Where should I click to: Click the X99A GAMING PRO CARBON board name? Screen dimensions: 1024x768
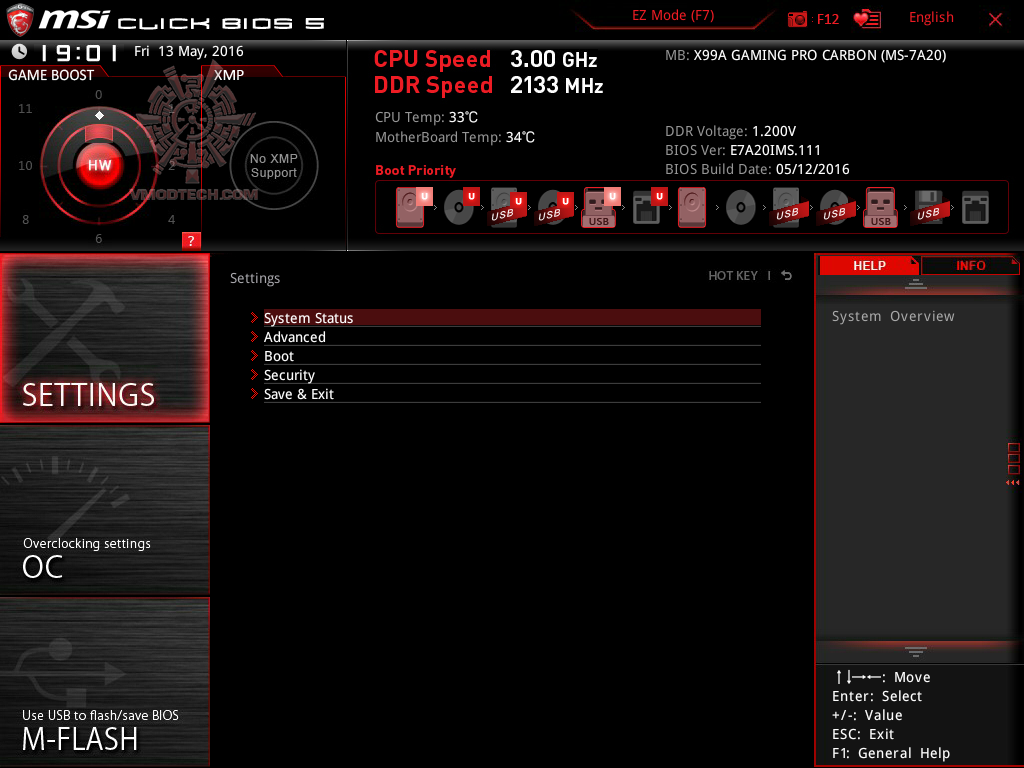tap(820, 55)
